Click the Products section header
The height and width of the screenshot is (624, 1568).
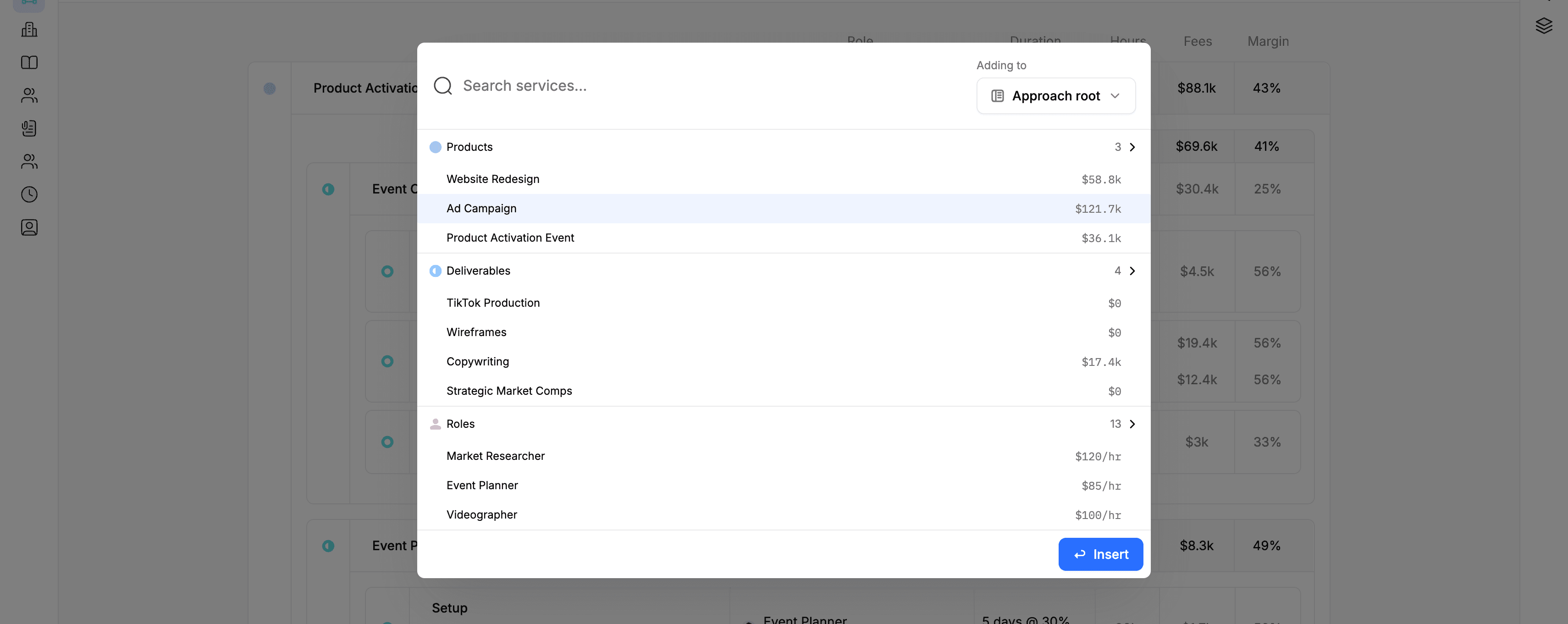[x=784, y=147]
